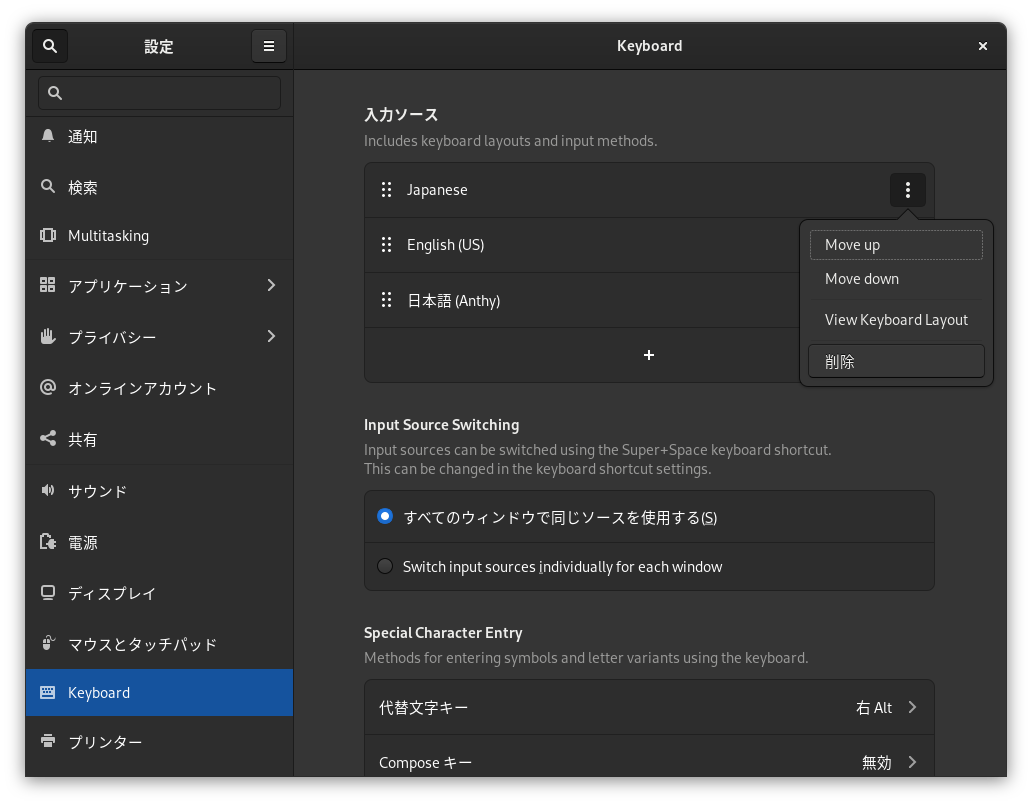Click drag handle of English (US) row
The width and height of the screenshot is (1032, 805).
[386, 245]
